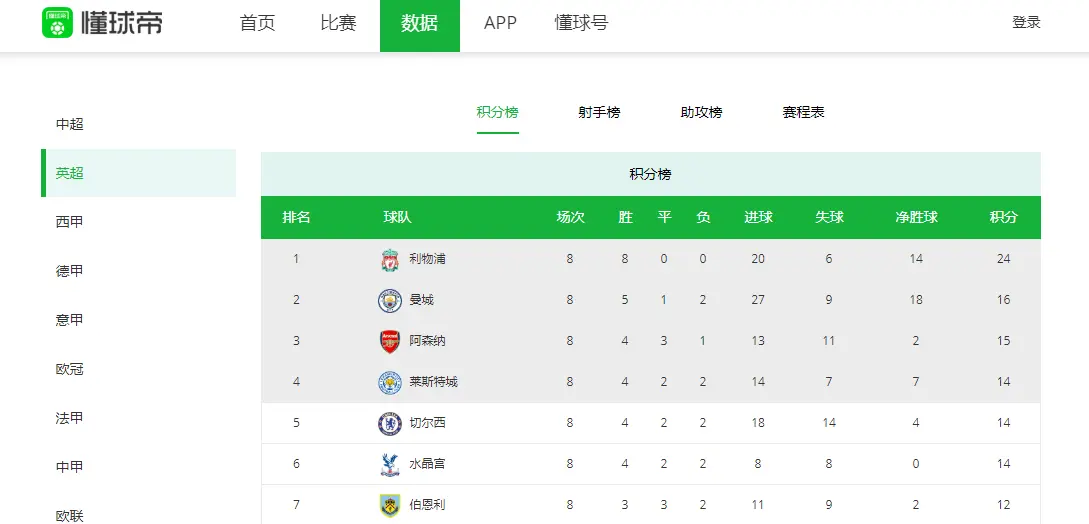Click the 懂球帝 logo icon

point(58,23)
